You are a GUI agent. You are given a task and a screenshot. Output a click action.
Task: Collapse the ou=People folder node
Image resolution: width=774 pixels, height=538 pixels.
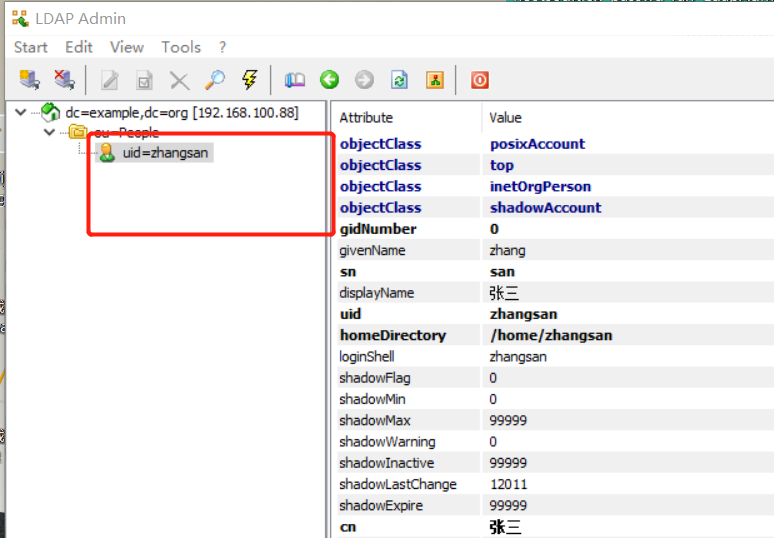click(x=49, y=132)
